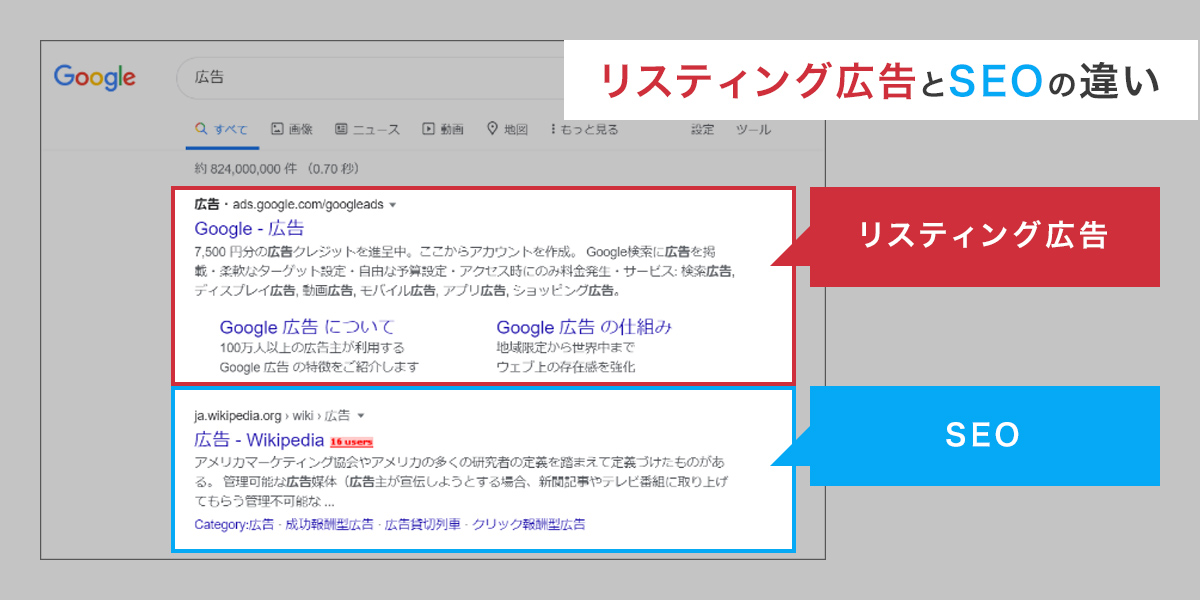Viewport: 1200px width, 600px height.
Task: Click the Google logo
Action: pyautogui.click(x=95, y=77)
